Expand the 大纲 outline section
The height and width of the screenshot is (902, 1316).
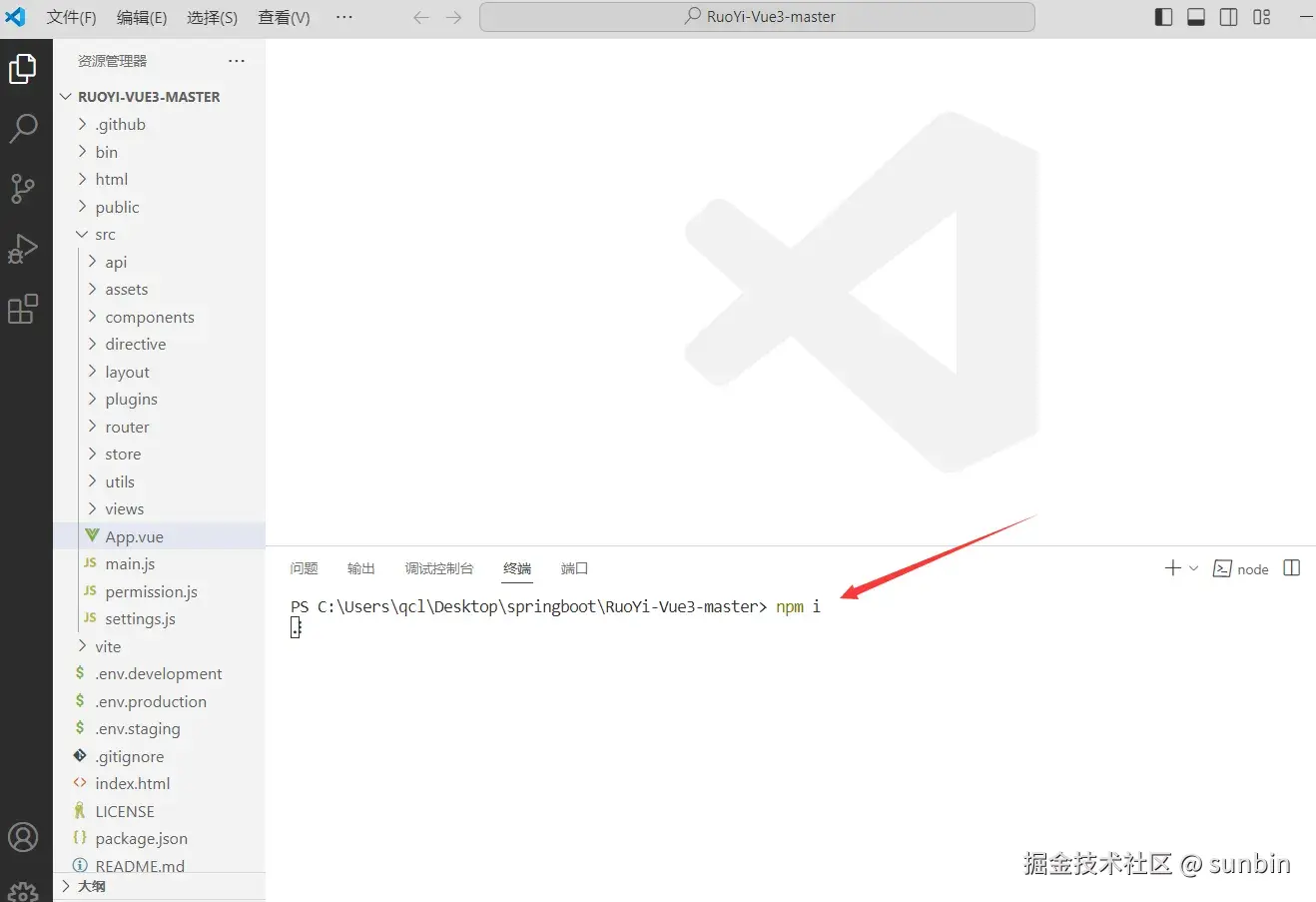click(x=160, y=886)
